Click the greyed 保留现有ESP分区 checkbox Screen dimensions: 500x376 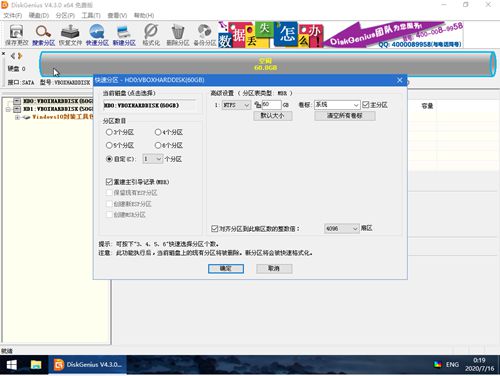pyautogui.click(x=109, y=193)
